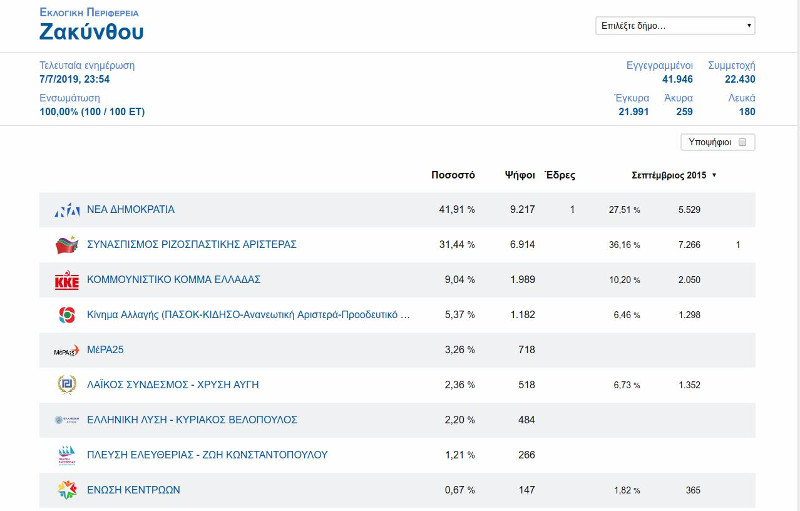Viewport: 800px width, 511px height.
Task: Click the 2015 value 10,20 %
Action: point(624,280)
